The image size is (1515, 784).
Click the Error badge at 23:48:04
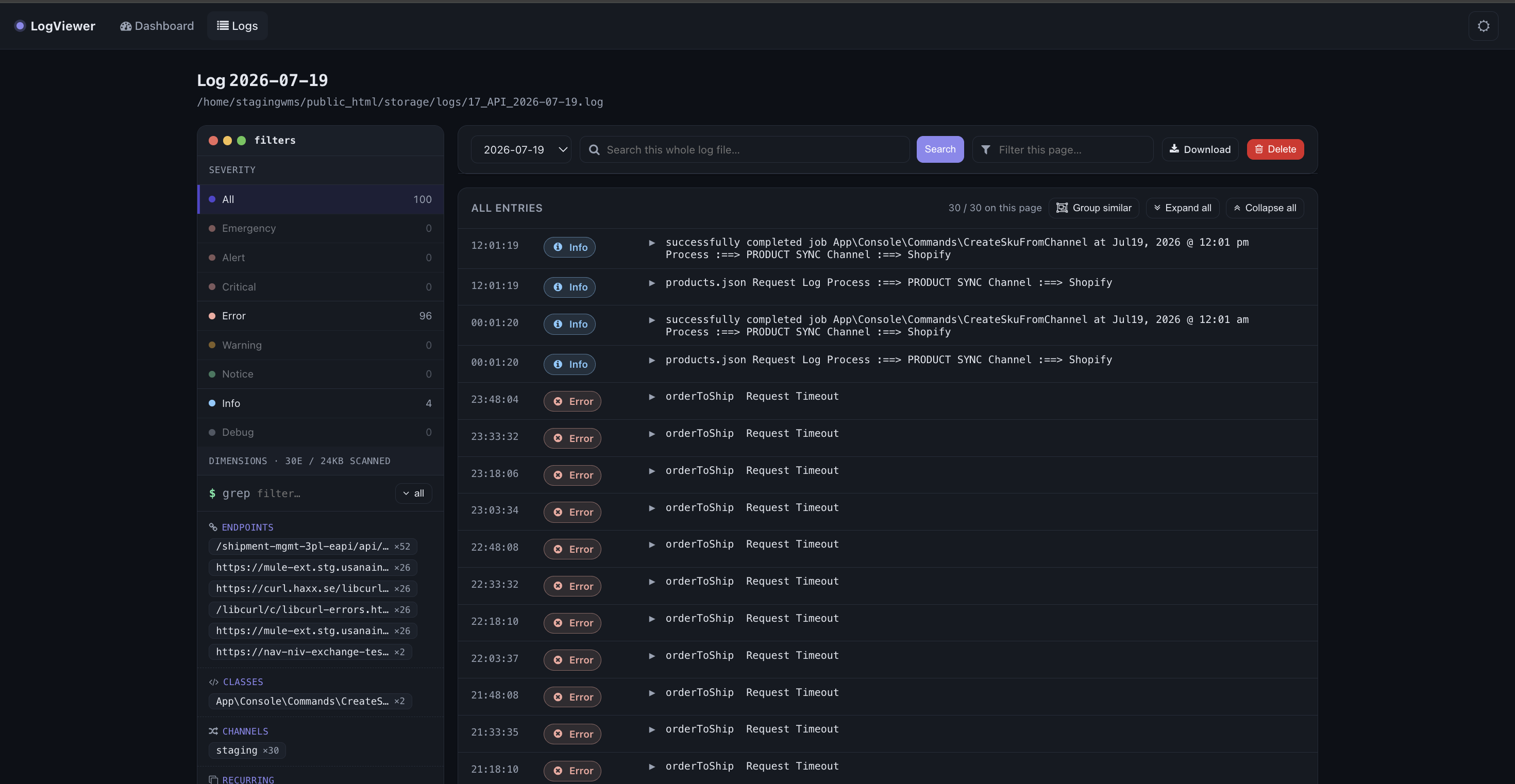(x=572, y=401)
